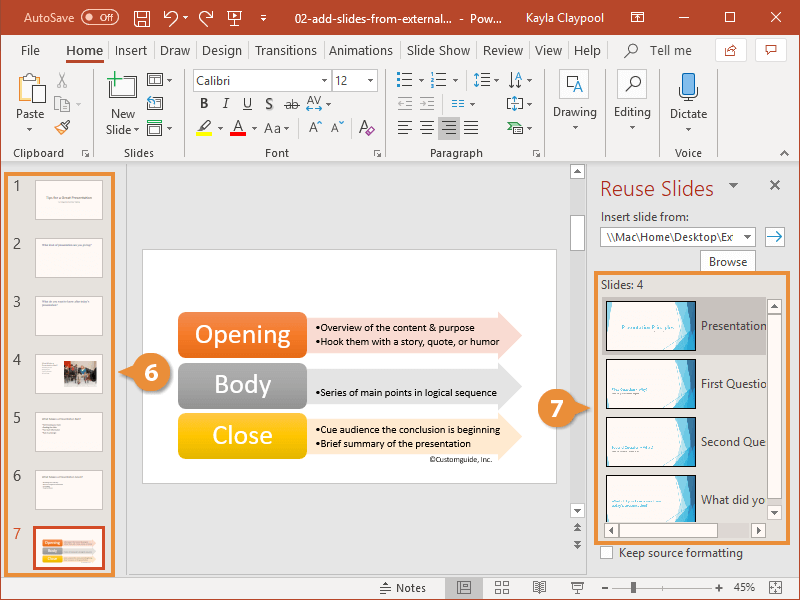The height and width of the screenshot is (600, 800).
Task: Enable Keep source formatting checkbox
Action: pos(607,553)
